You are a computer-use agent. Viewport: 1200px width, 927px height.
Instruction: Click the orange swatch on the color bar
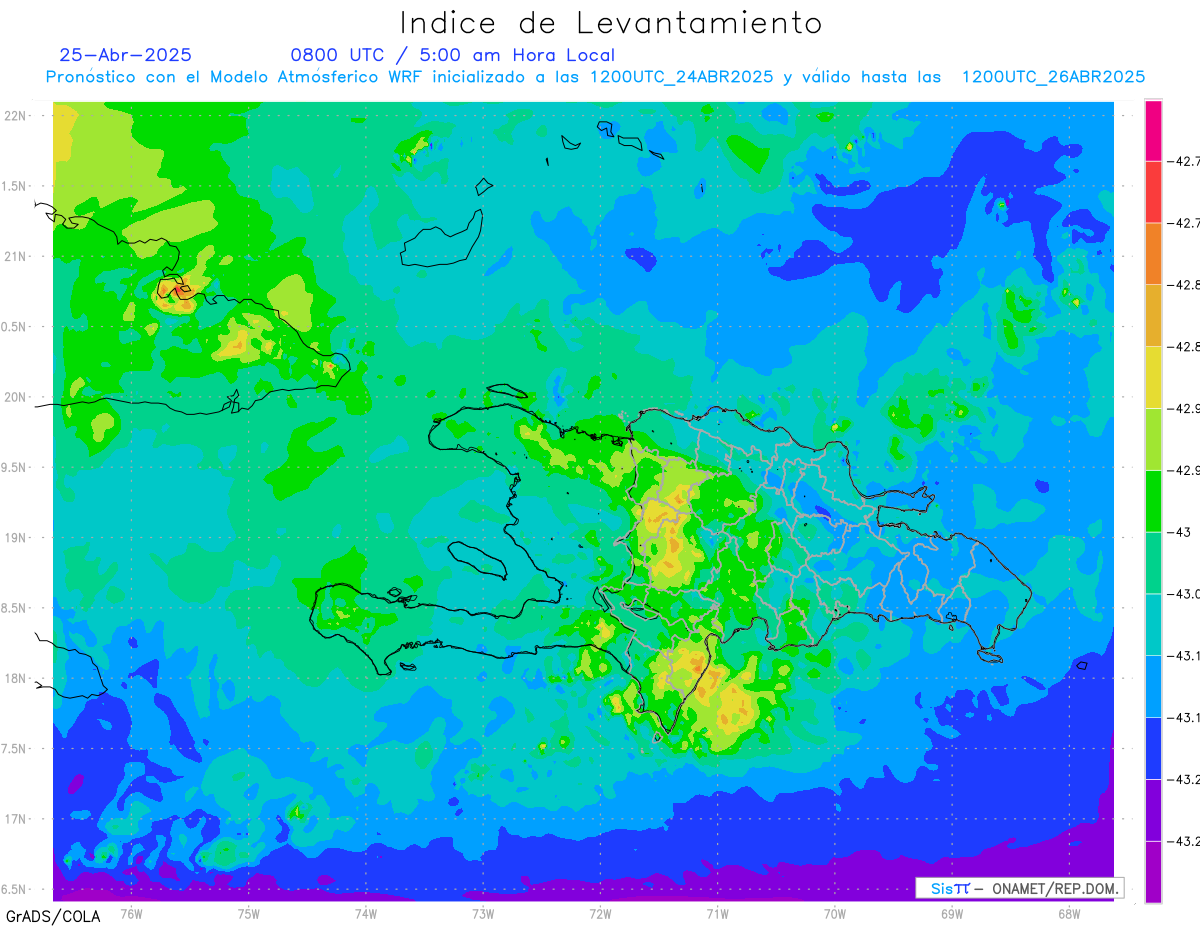click(x=1153, y=253)
